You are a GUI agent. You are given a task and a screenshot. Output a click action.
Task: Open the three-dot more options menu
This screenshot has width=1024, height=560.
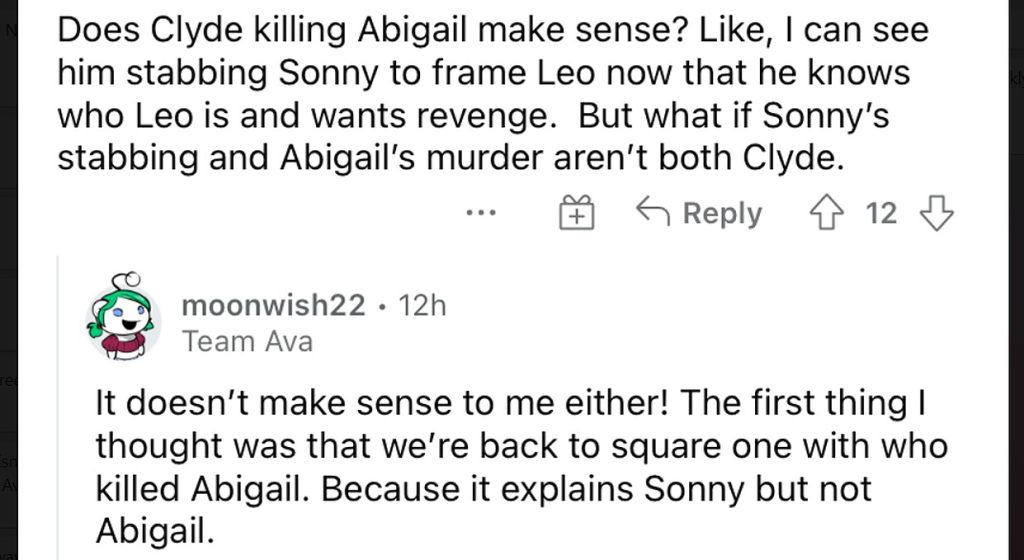coord(481,213)
